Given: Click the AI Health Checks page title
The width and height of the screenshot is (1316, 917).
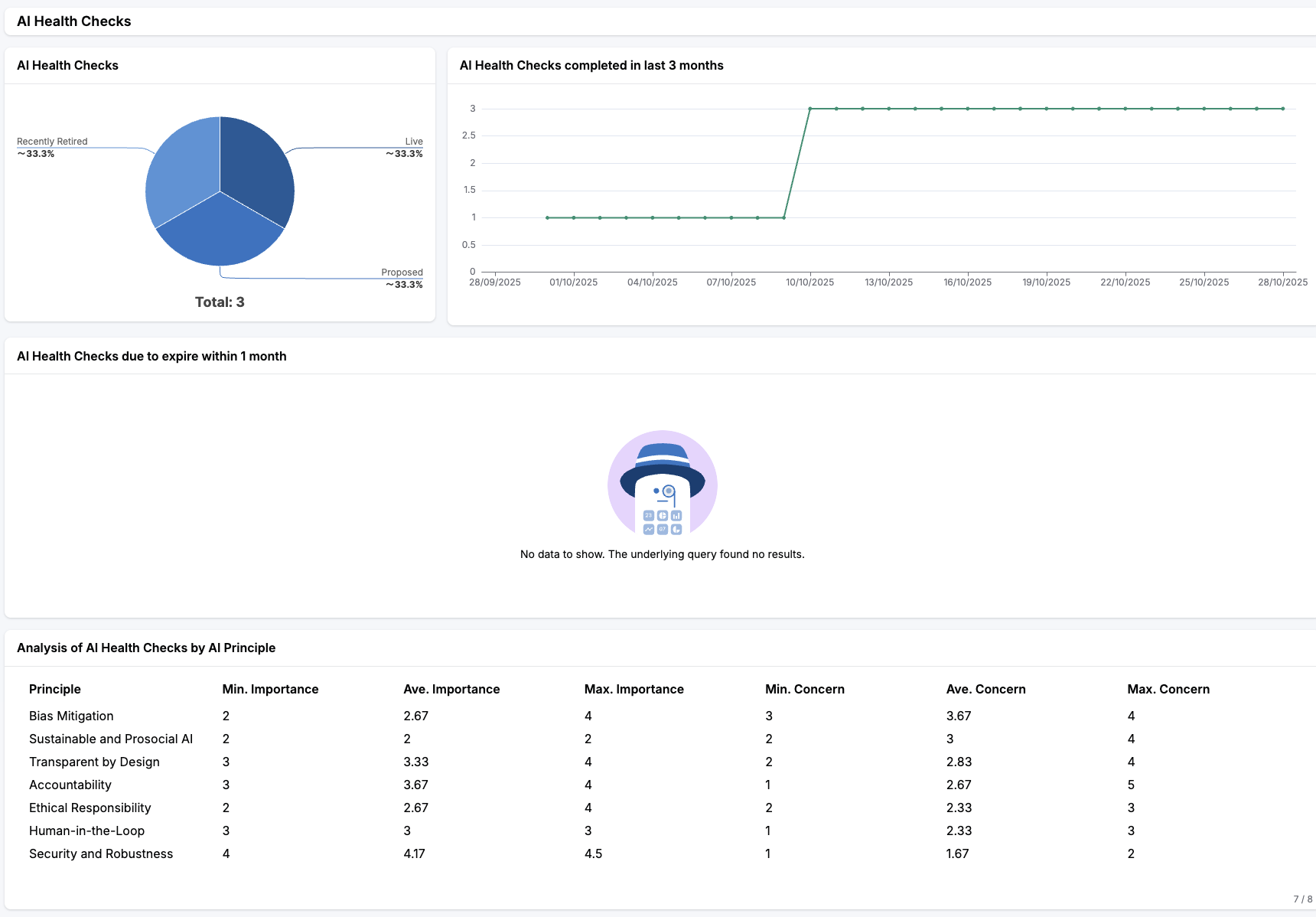Looking at the screenshot, I should point(73,21).
